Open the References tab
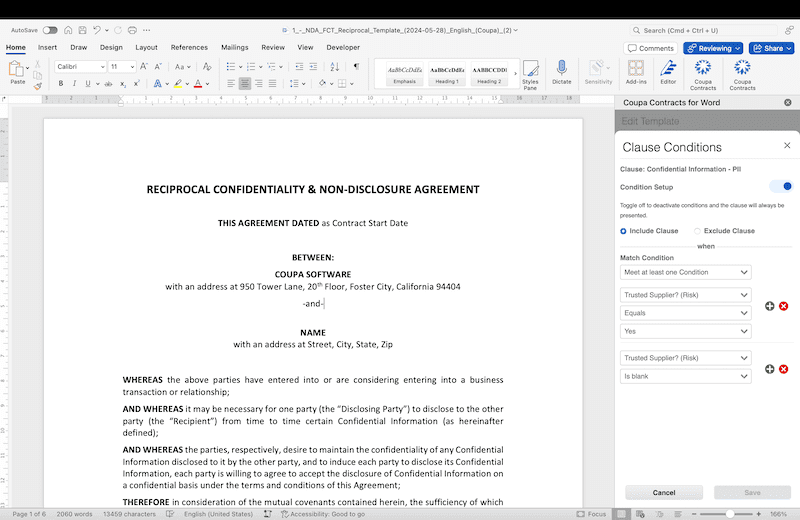Image resolution: width=800 pixels, height=520 pixels. [x=189, y=47]
